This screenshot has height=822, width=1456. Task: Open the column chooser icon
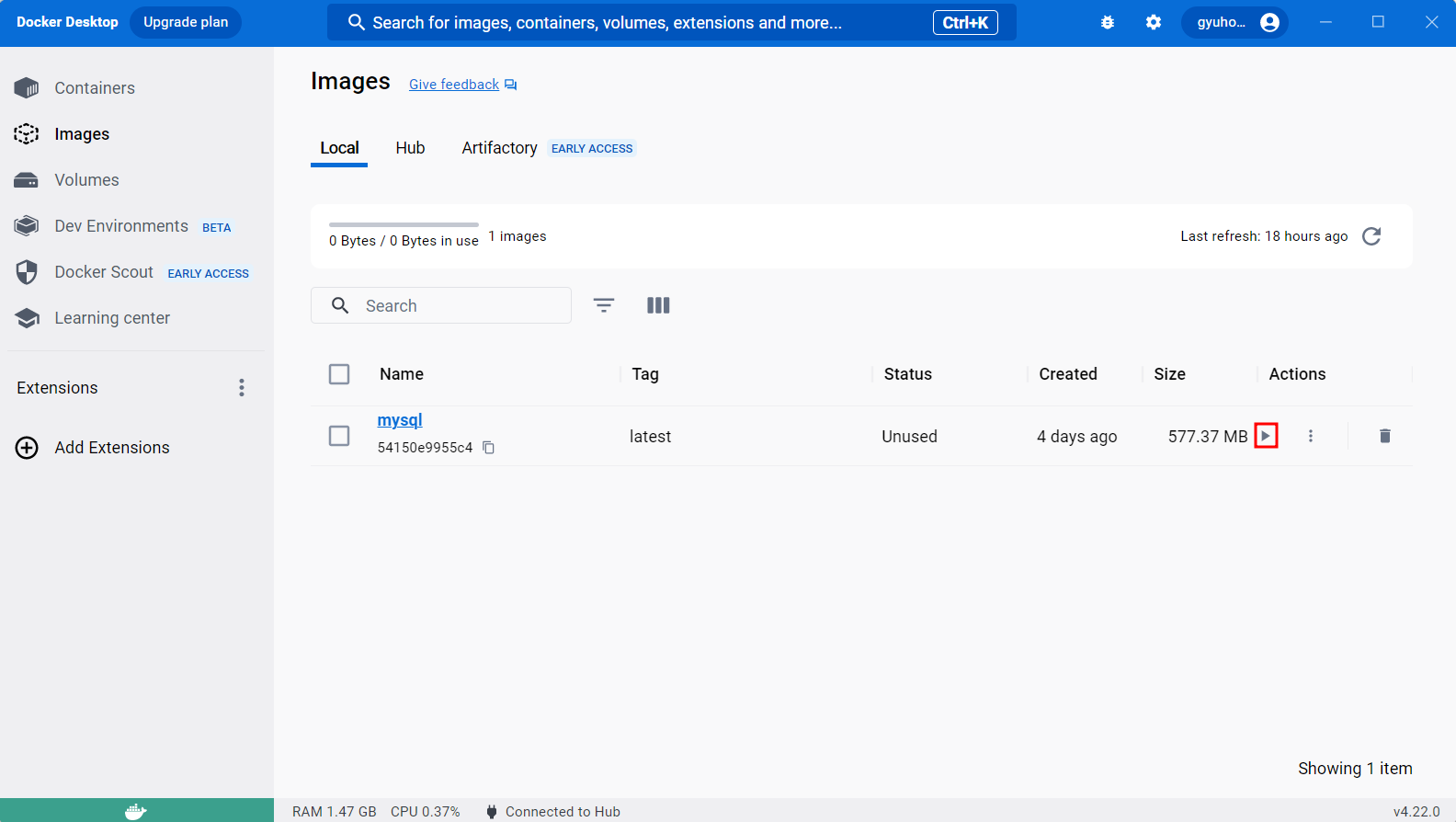[658, 305]
